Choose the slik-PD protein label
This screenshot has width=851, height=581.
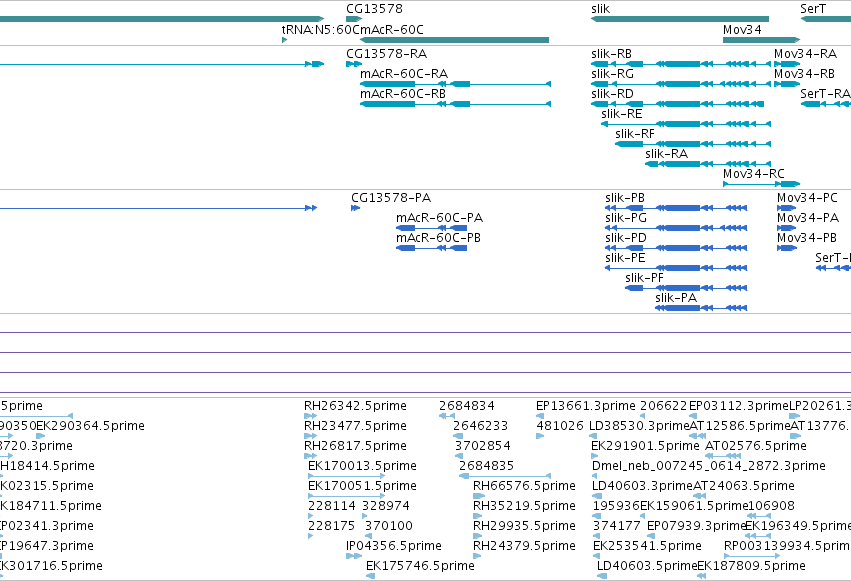tap(626, 238)
